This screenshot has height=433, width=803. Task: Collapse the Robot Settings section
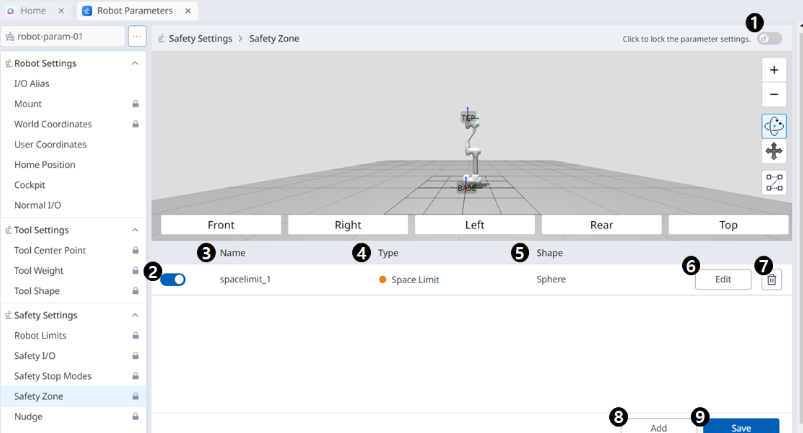coord(135,63)
